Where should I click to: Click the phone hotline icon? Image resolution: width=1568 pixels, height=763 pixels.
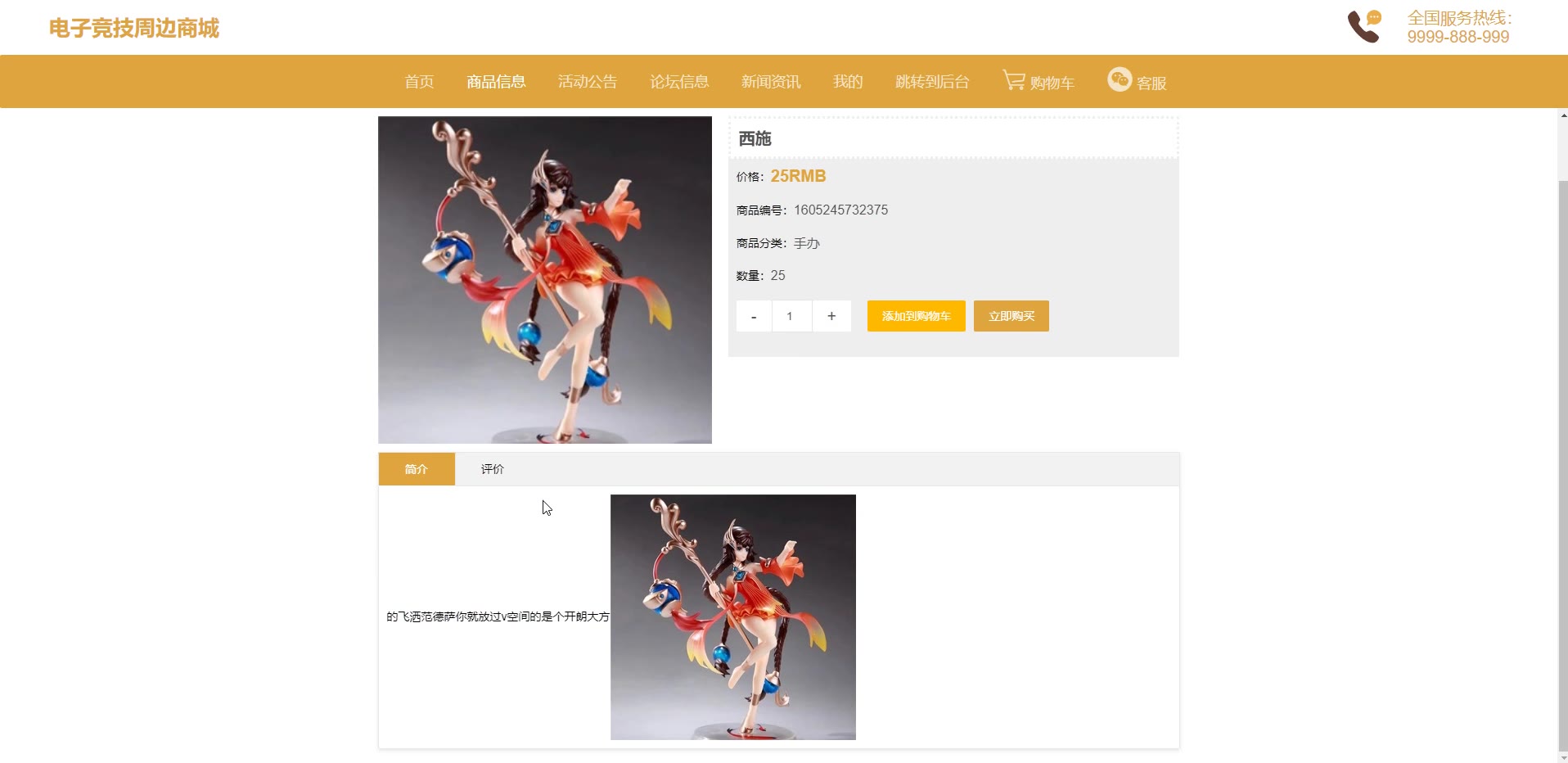pos(1364,26)
